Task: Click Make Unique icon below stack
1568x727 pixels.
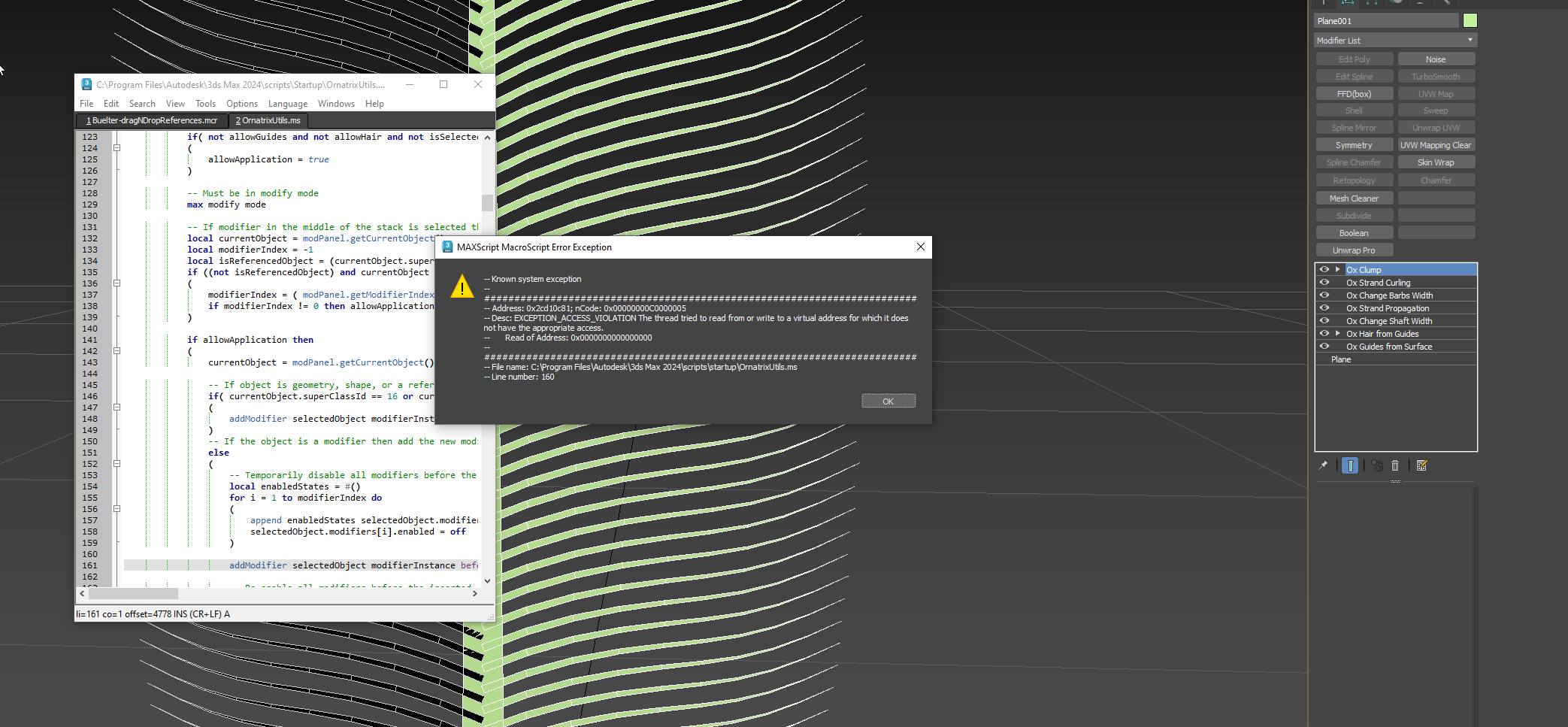Action: pos(1377,465)
